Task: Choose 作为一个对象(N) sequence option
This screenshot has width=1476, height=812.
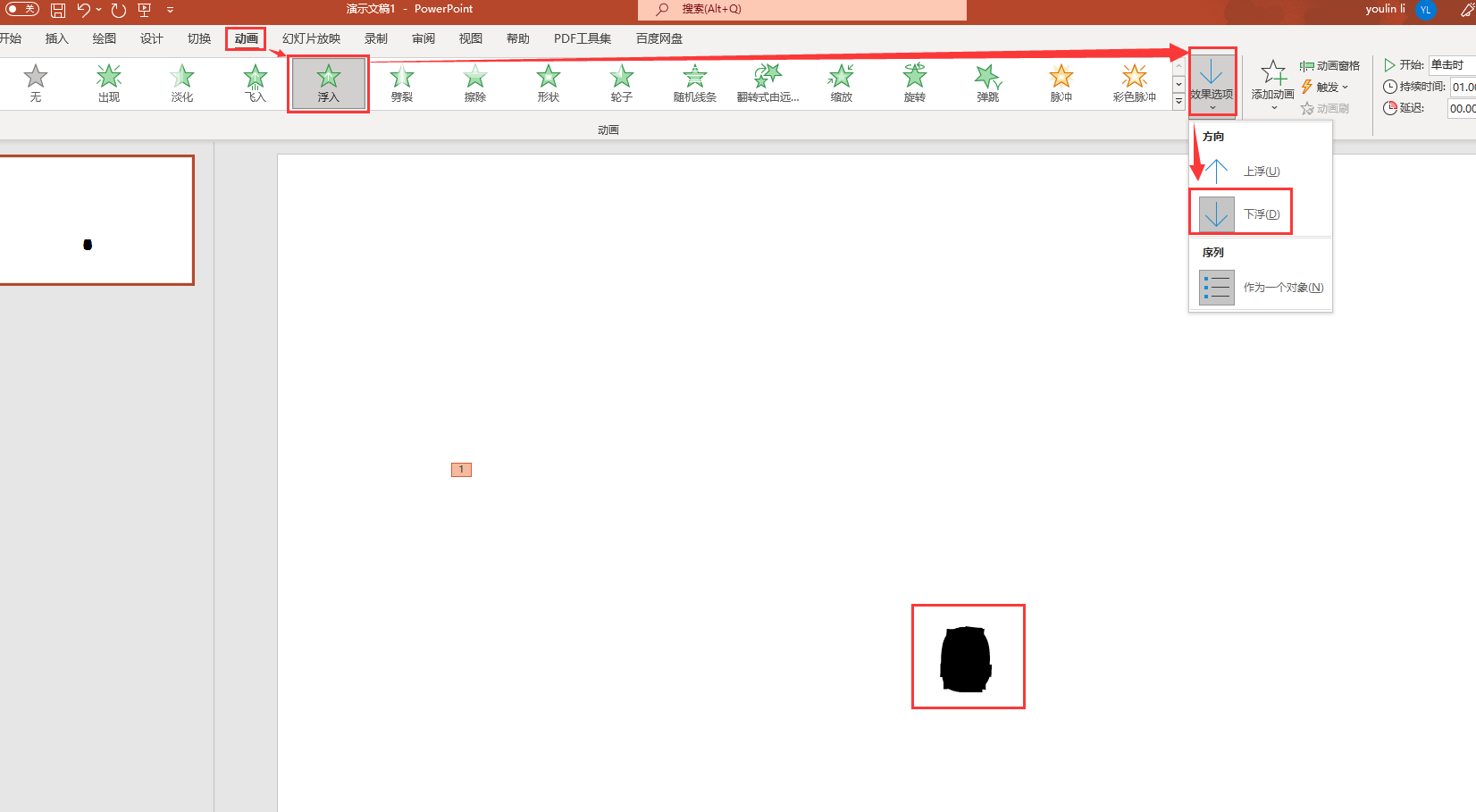Action: 1260,288
